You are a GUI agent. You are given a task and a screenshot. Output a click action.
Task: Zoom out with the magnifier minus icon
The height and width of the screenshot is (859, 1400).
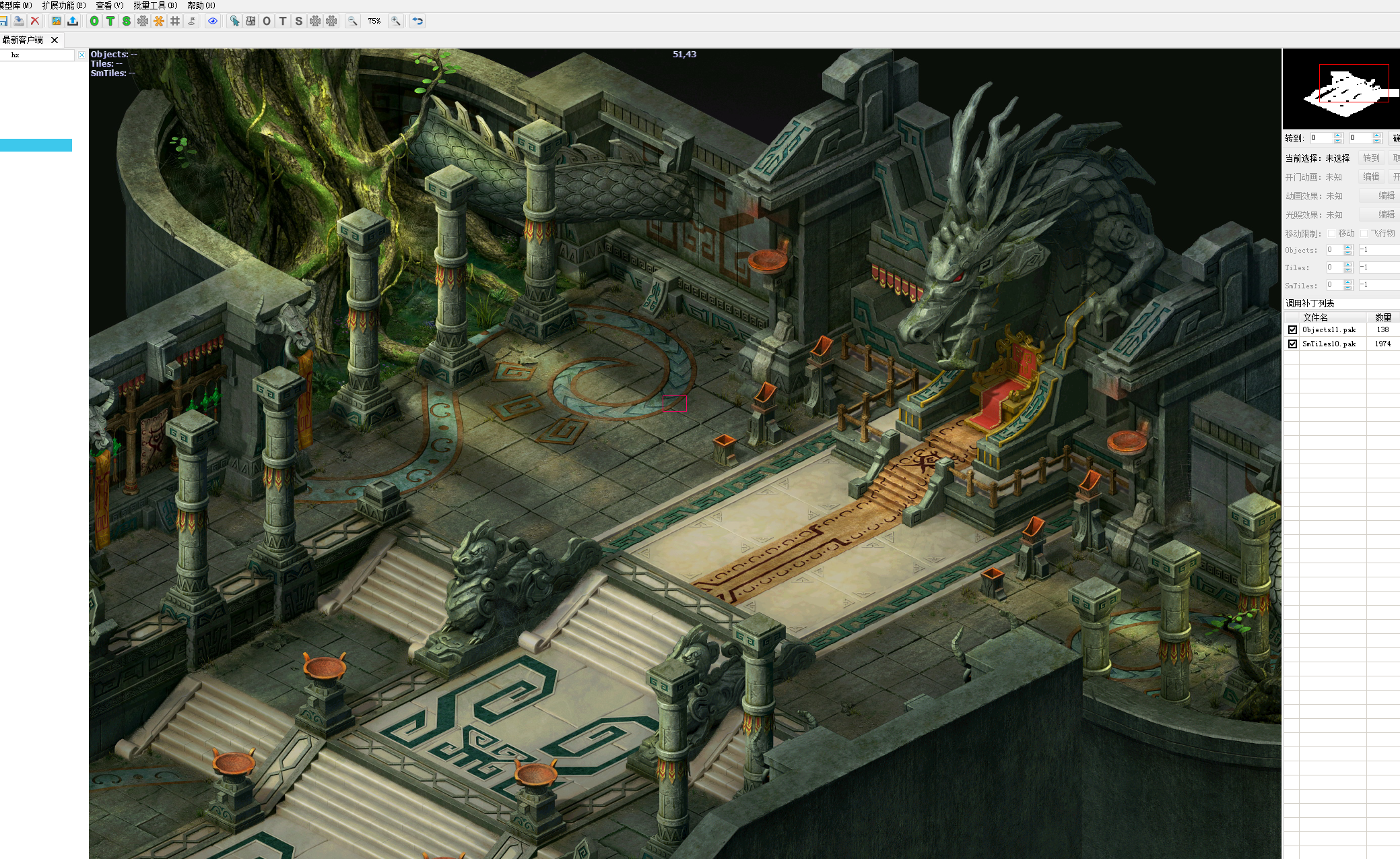[352, 21]
